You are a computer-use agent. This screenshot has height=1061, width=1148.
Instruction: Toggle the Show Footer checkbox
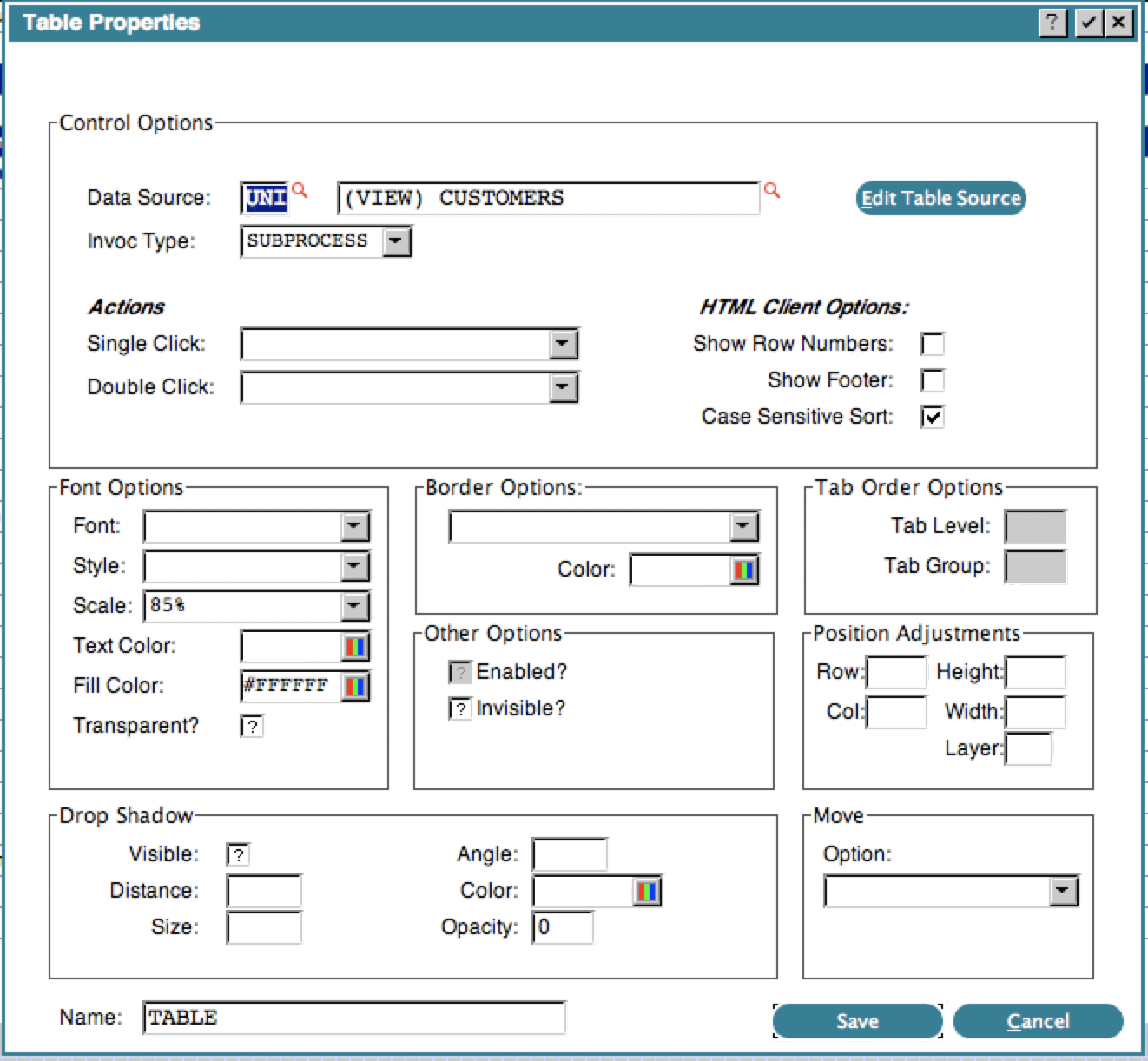932,381
